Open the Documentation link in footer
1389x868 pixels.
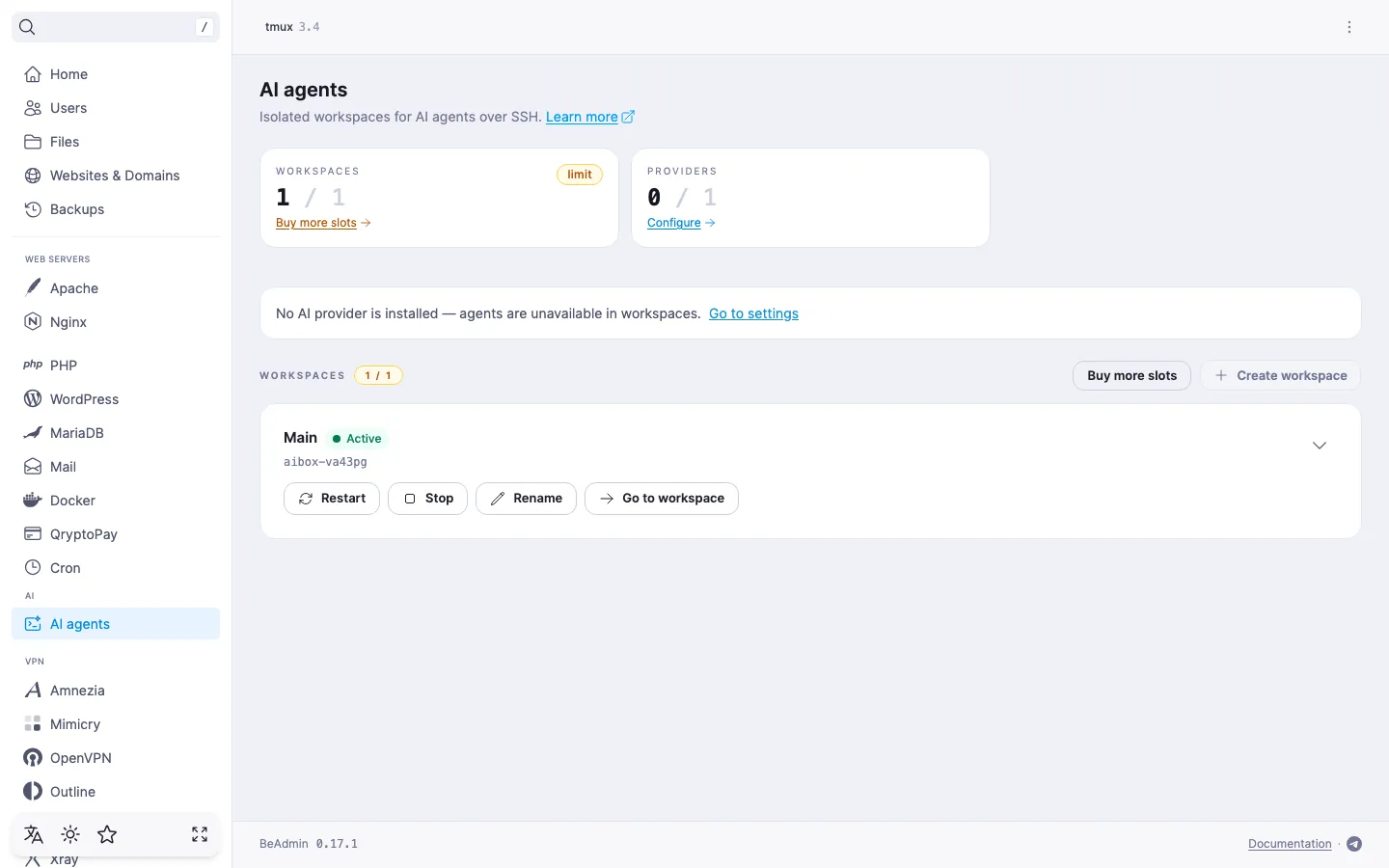click(1290, 844)
